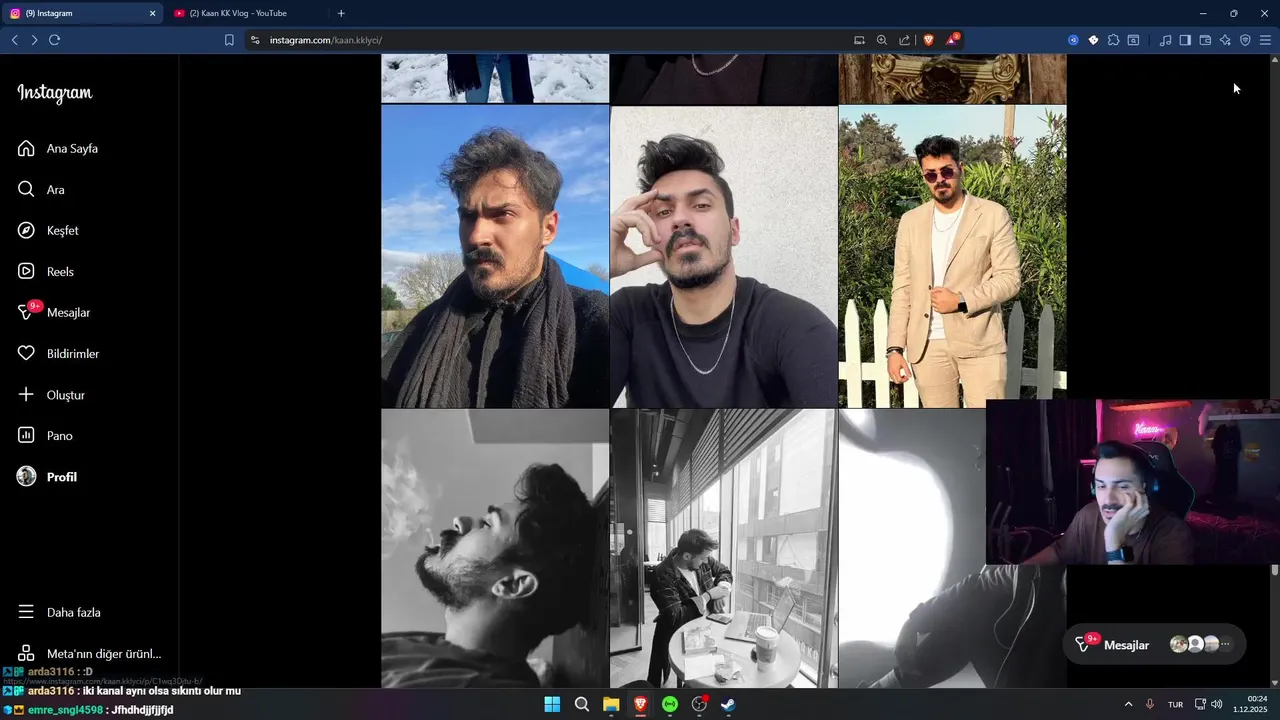Viewport: 1280px width, 720px height.
Task: Open volume control in tray
Action: [x=1217, y=704]
